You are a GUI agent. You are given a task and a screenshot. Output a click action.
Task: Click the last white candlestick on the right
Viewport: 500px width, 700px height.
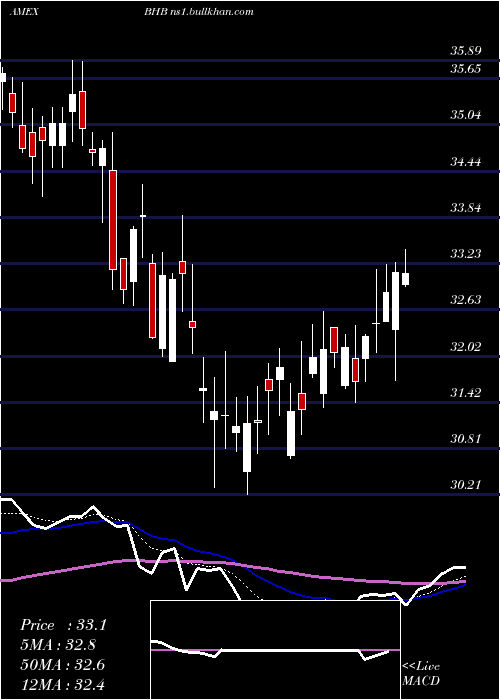405,279
